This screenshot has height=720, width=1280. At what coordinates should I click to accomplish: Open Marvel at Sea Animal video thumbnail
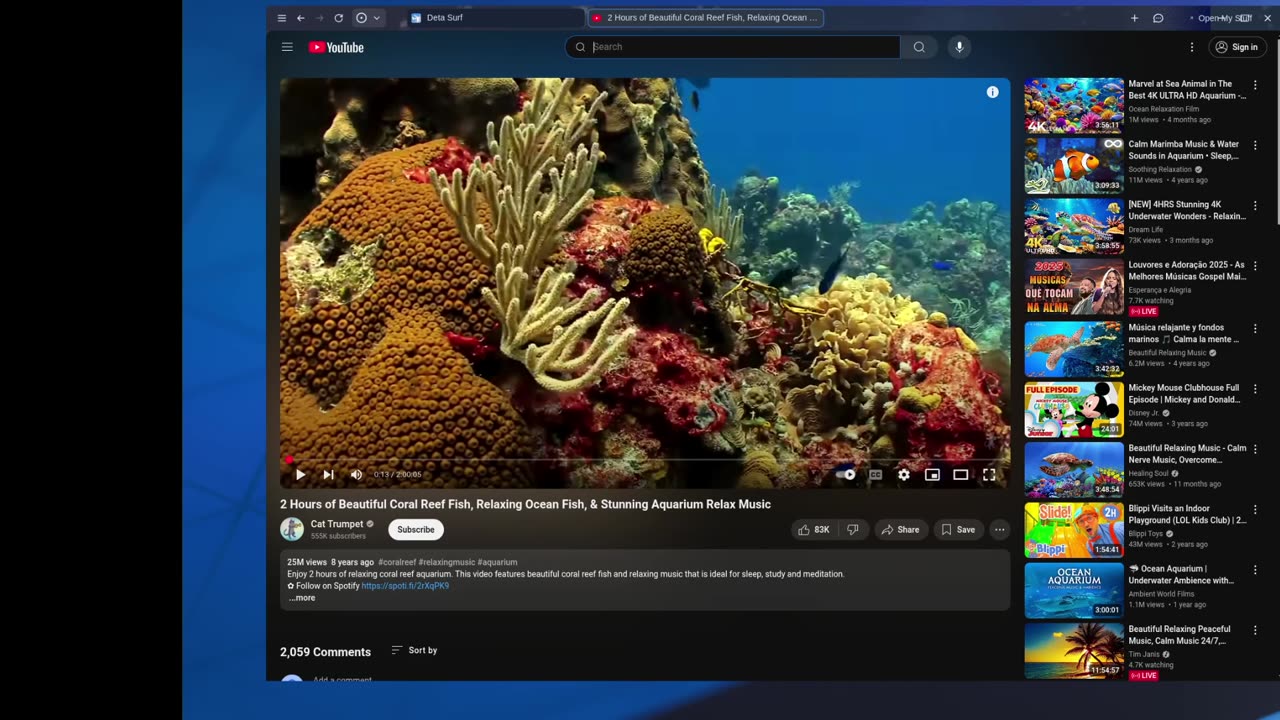pos(1074,106)
